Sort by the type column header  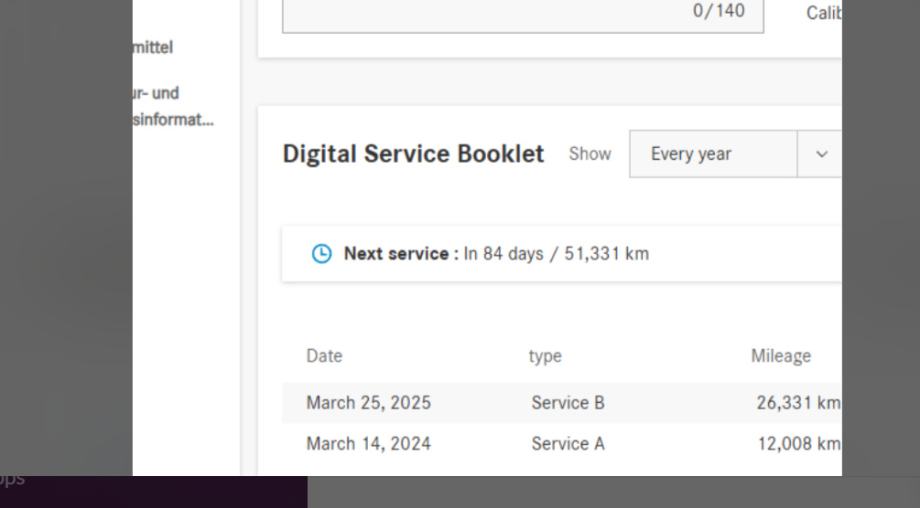click(545, 356)
